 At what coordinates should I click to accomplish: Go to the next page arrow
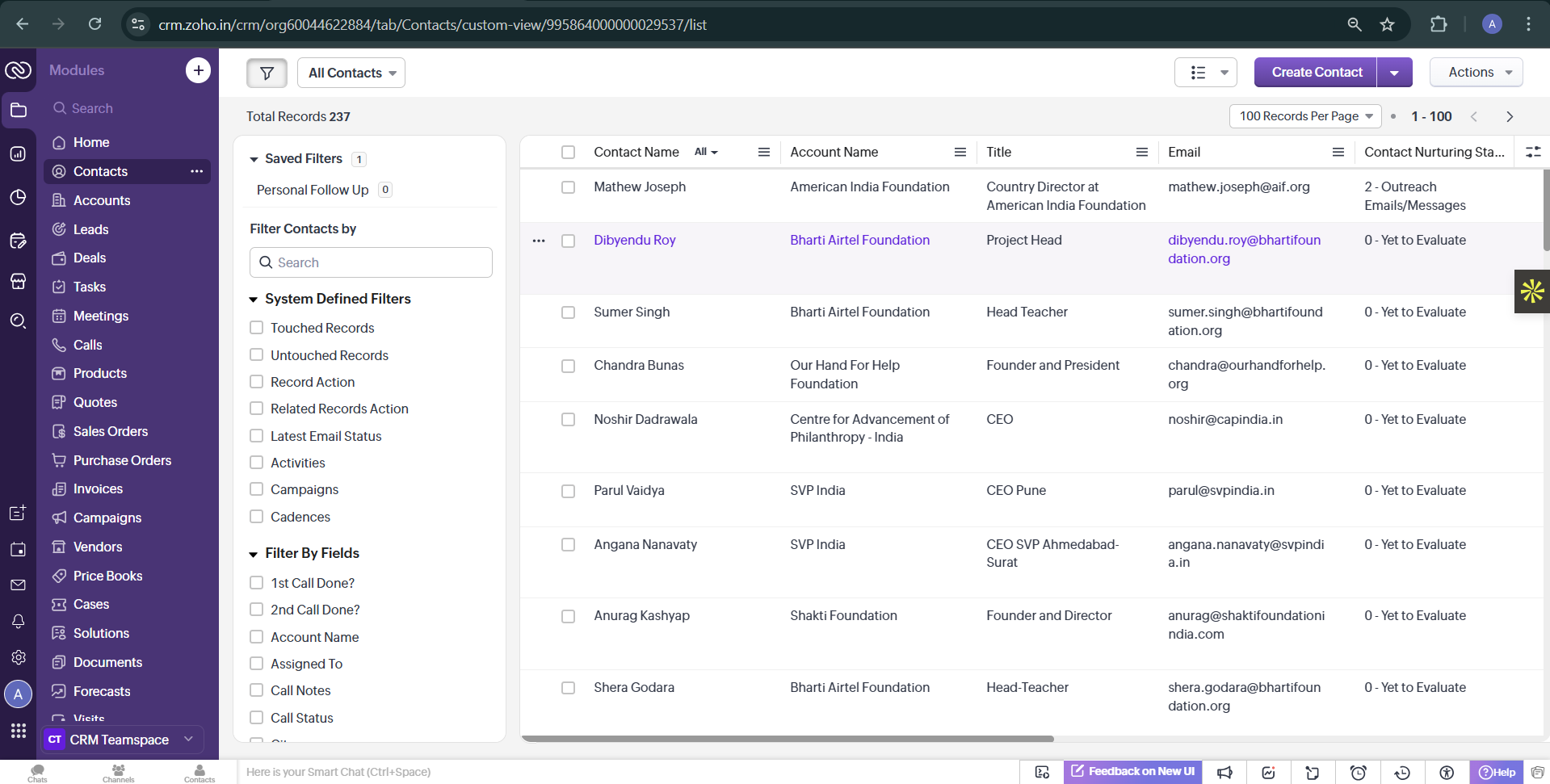coord(1510,116)
